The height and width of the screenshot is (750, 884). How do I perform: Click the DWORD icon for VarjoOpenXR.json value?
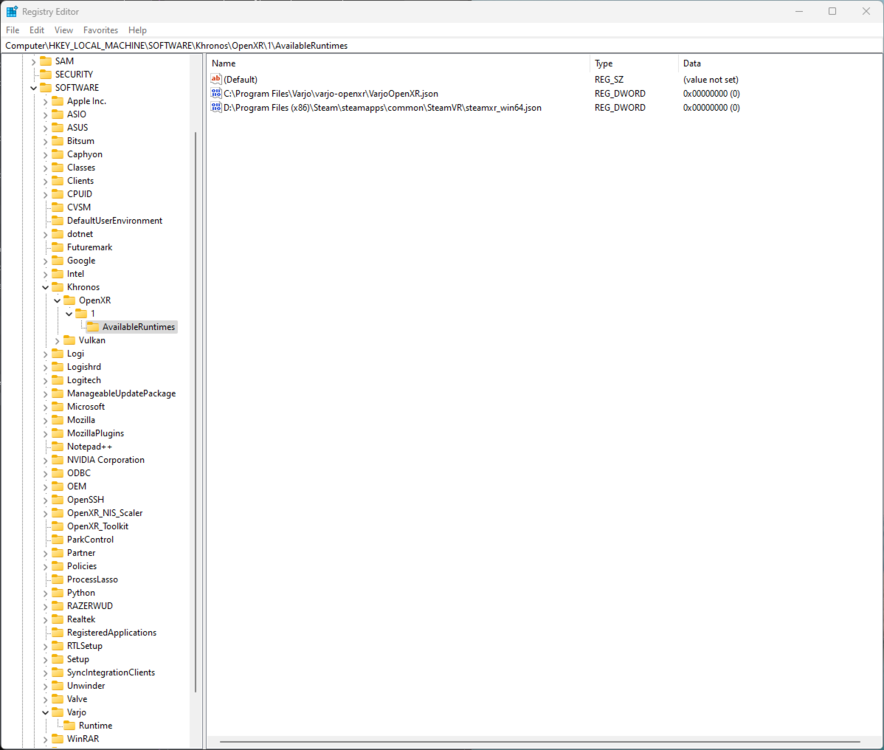[216, 93]
